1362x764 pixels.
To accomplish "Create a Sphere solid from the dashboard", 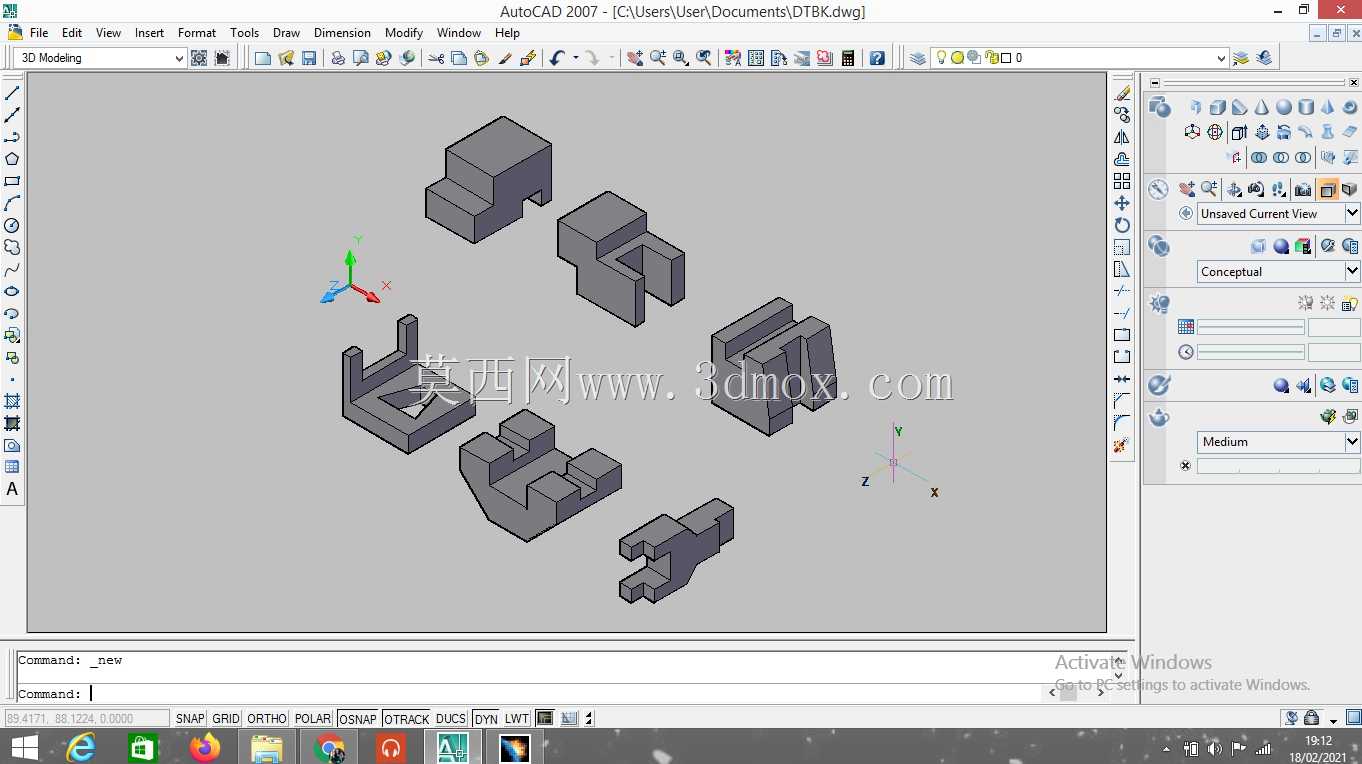I will click(x=1283, y=107).
